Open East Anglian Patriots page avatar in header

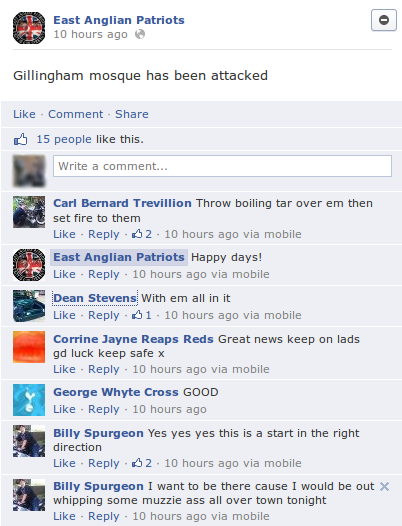pos(29,28)
